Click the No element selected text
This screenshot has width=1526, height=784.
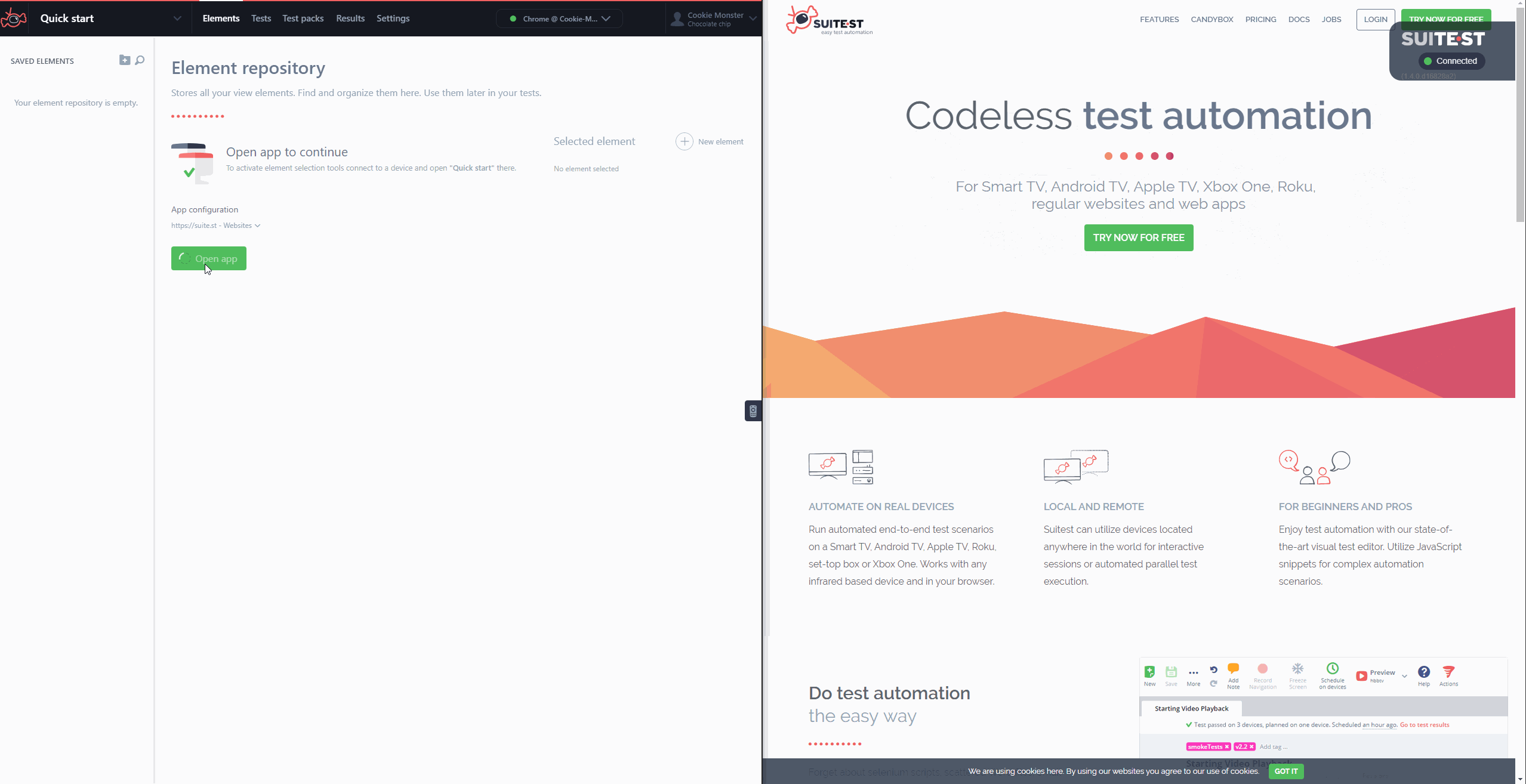click(x=585, y=169)
